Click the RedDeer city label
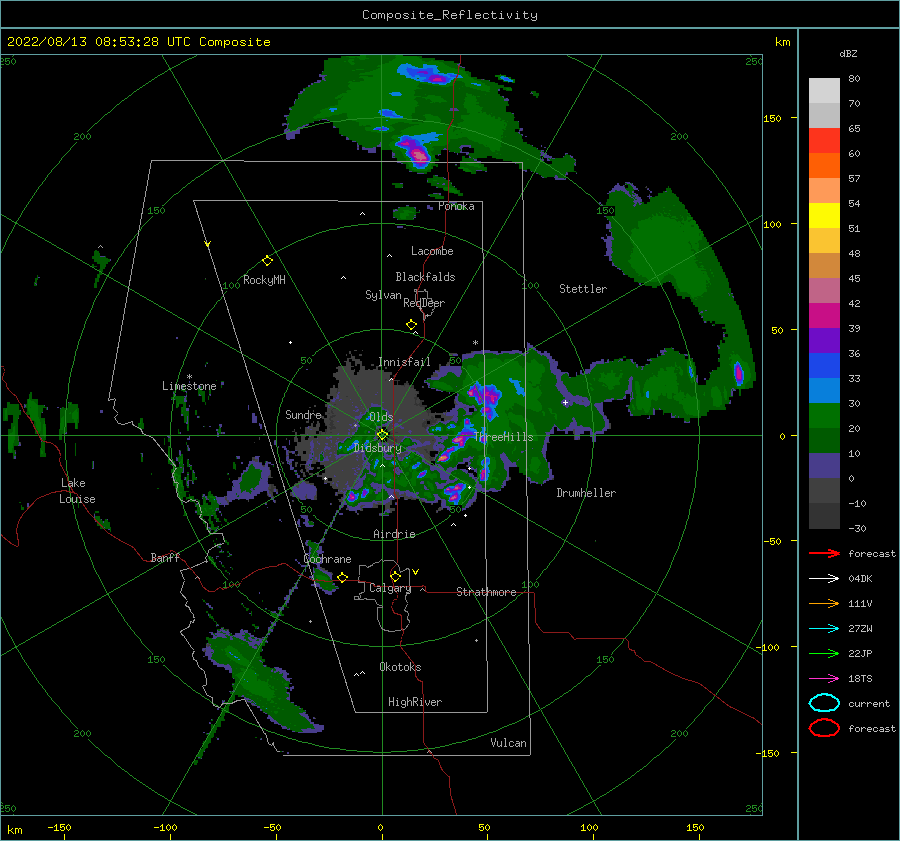900x841 pixels. [424, 303]
